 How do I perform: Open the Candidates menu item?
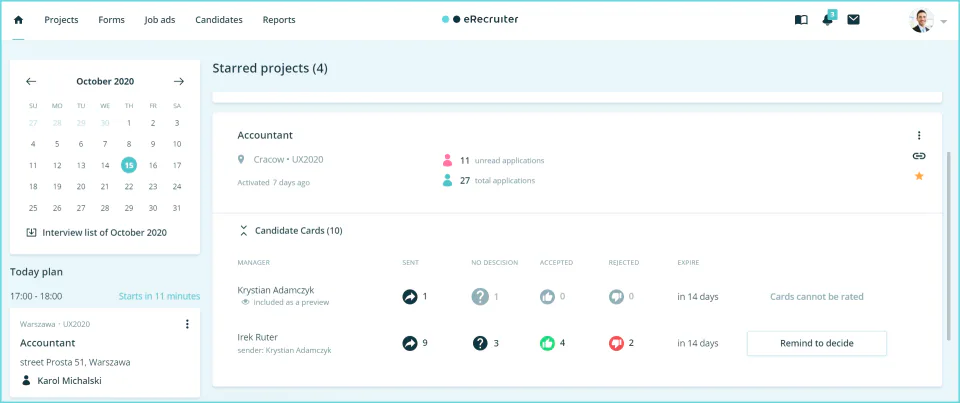219,20
